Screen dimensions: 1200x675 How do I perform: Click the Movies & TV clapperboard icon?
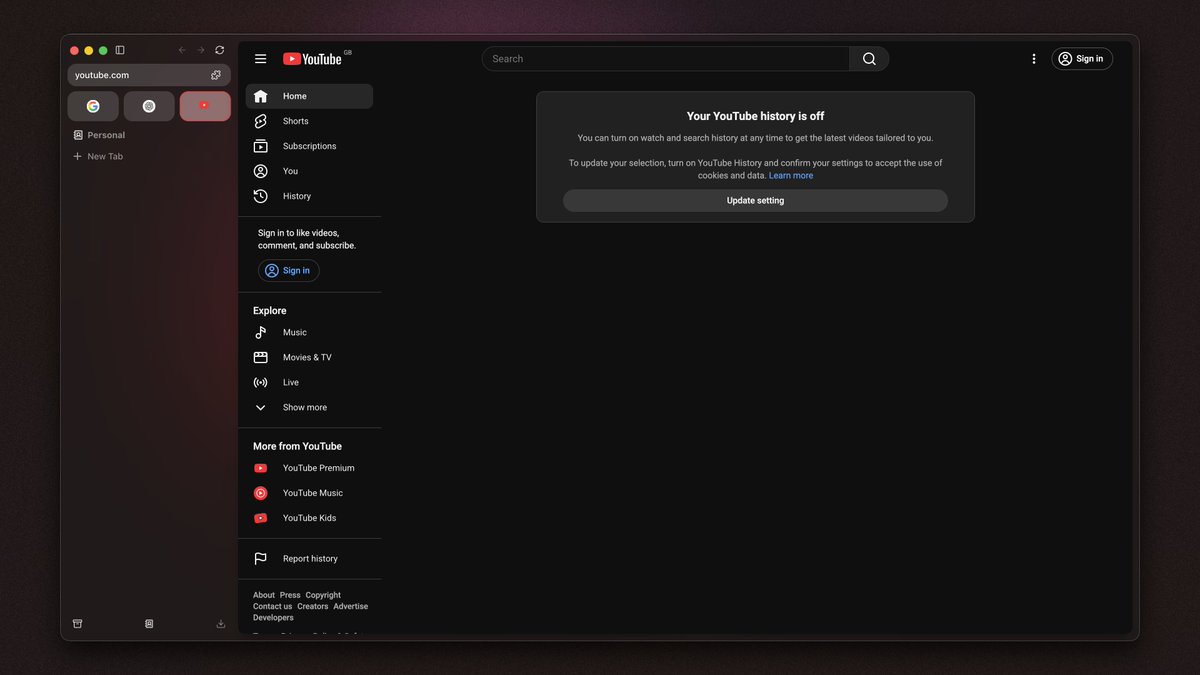pyautogui.click(x=260, y=357)
